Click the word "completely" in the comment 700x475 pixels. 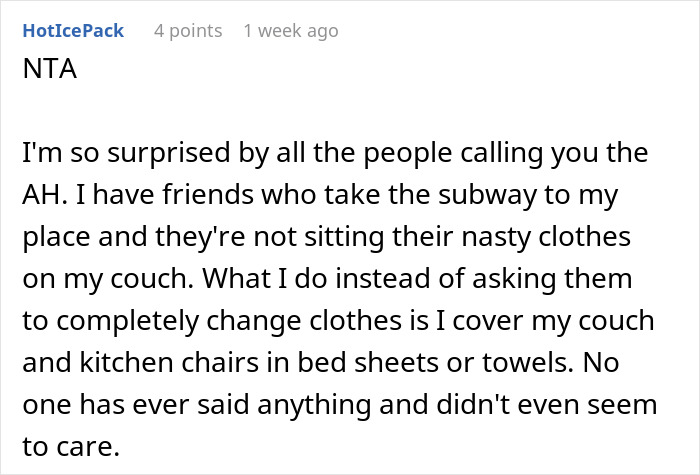click(120, 320)
